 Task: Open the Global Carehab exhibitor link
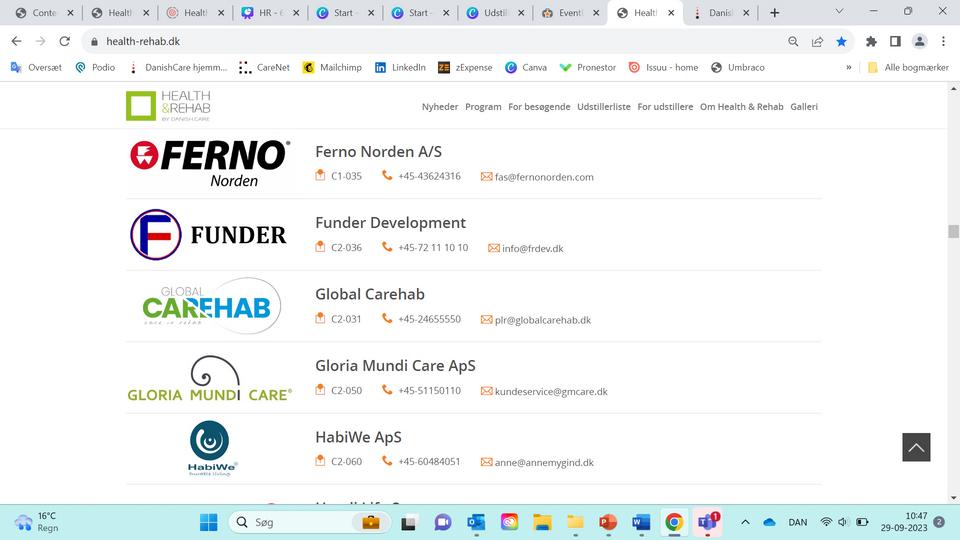370,294
